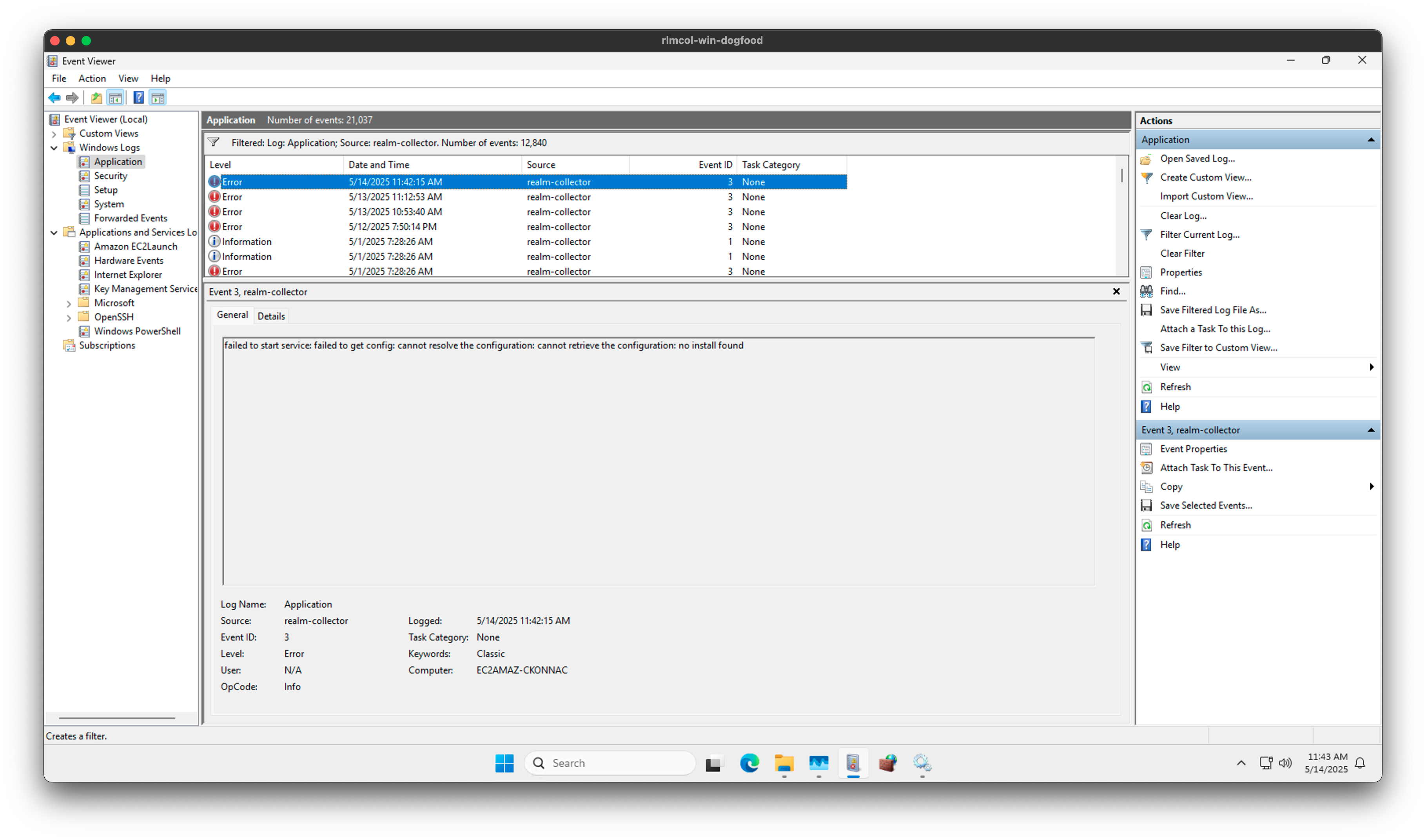Expand Custom Views tree node
Image resolution: width=1426 pixels, height=840 pixels.
click(x=54, y=134)
